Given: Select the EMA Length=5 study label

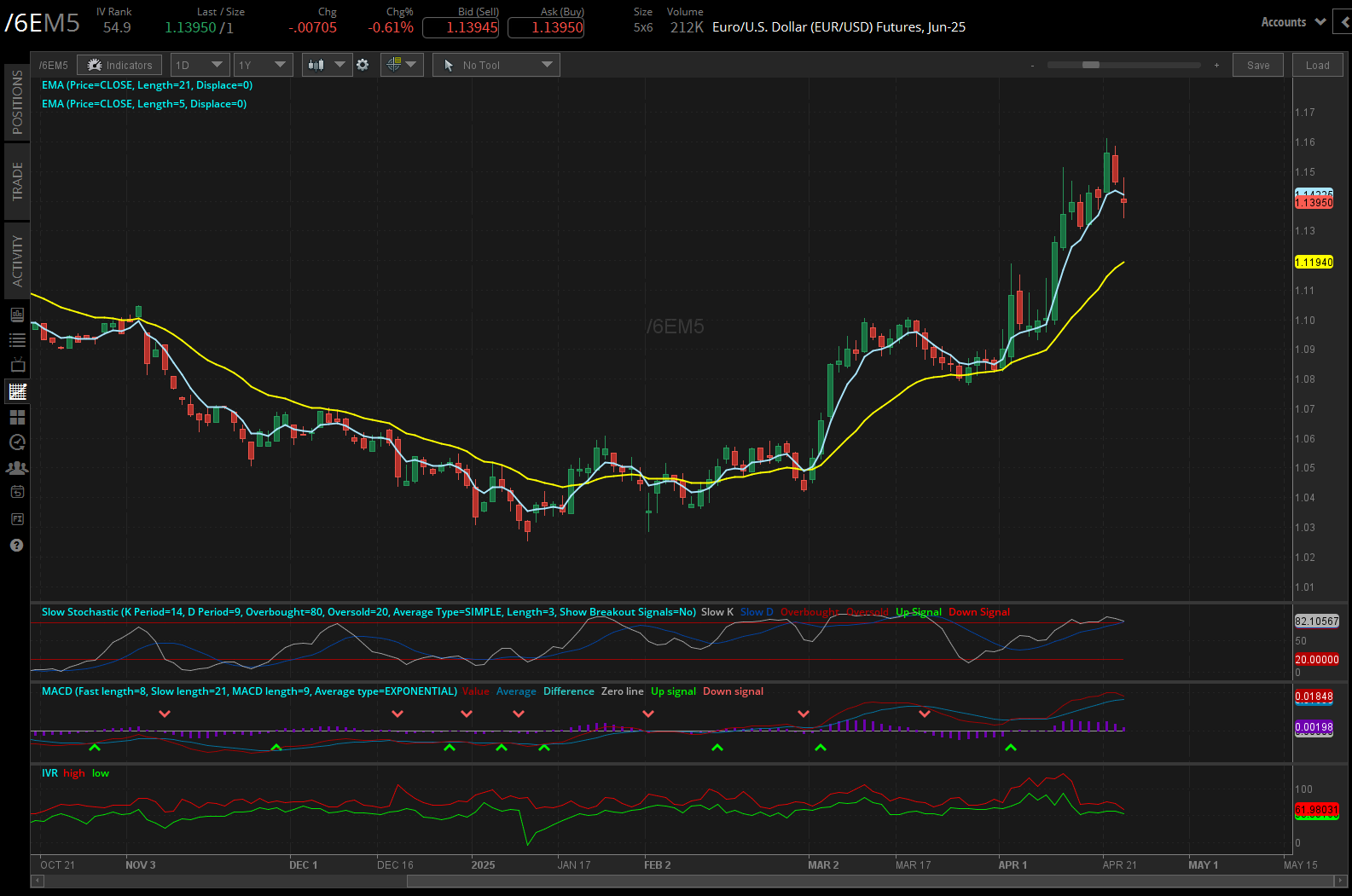Looking at the screenshot, I should pos(144,104).
